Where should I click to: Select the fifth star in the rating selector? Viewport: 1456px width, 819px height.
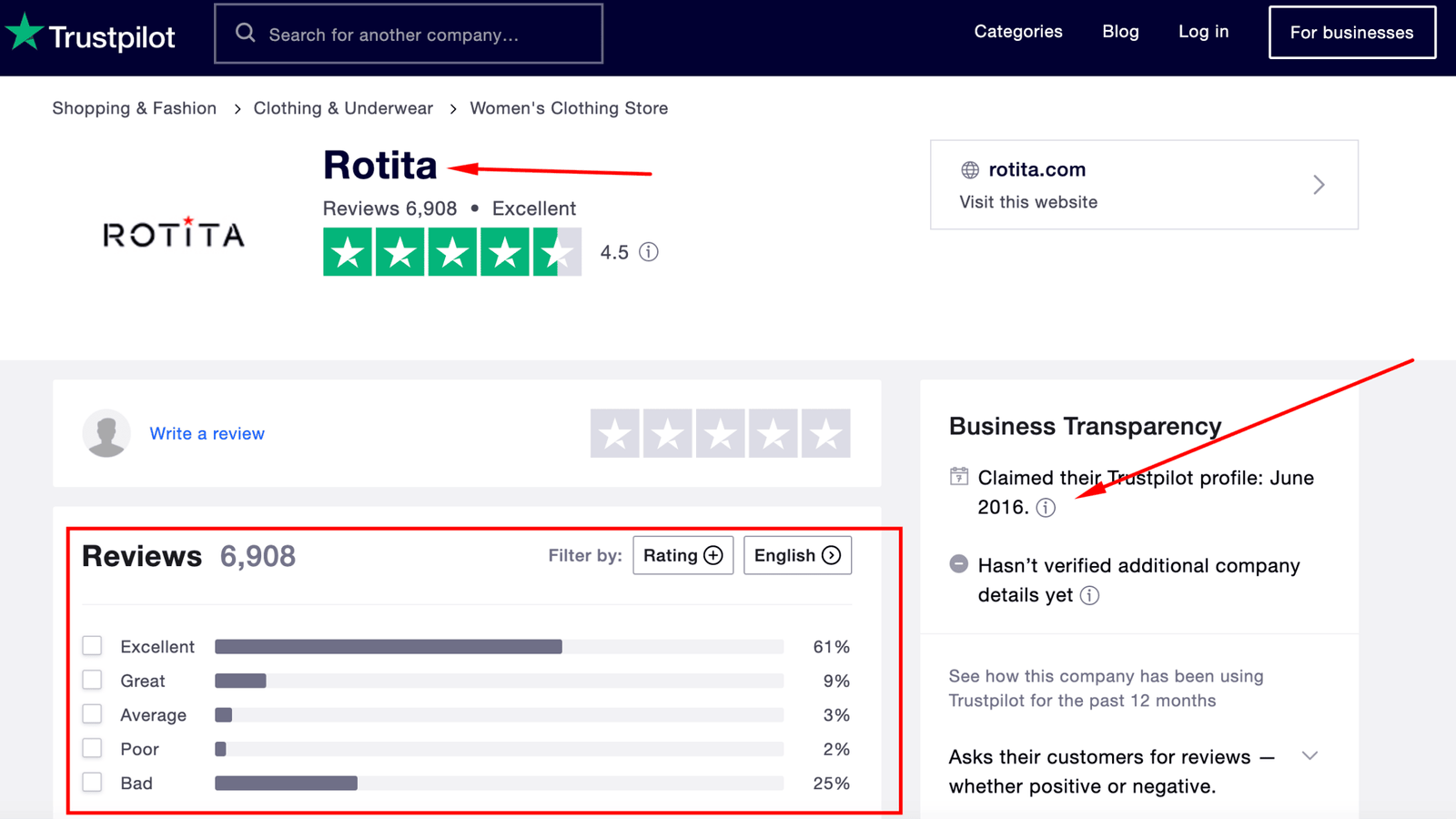pyautogui.click(x=825, y=434)
